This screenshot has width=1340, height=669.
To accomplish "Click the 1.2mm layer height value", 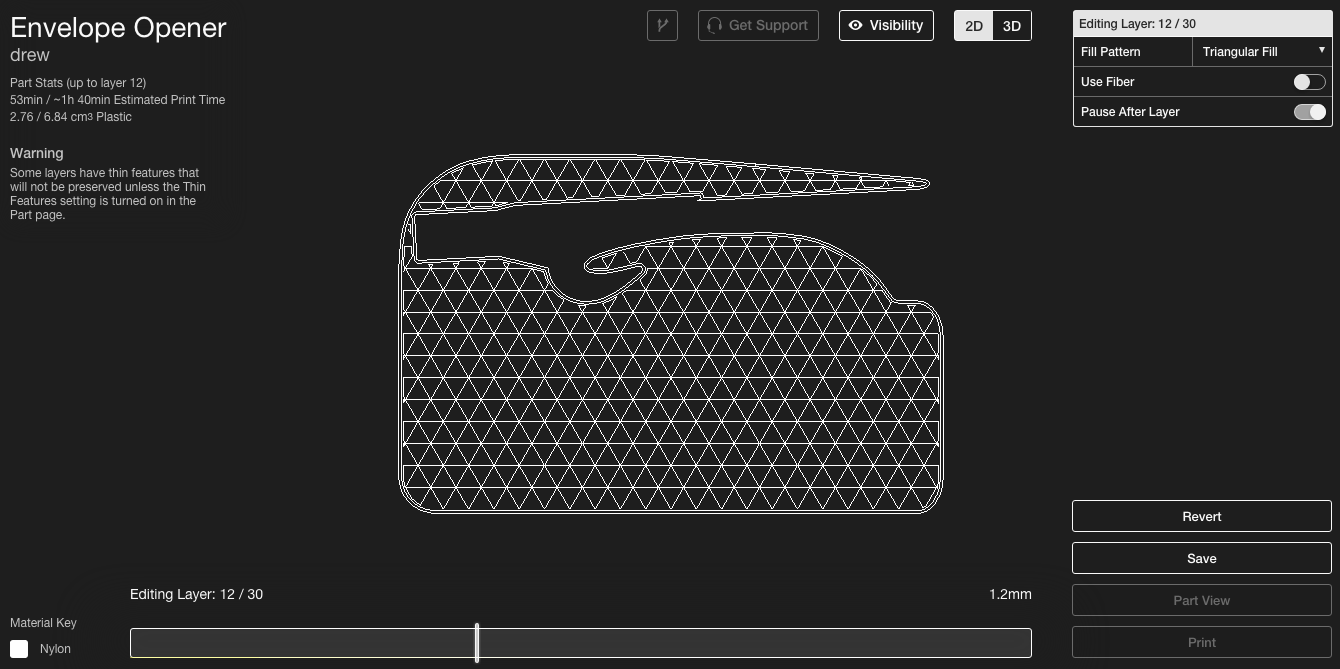I will pyautogui.click(x=1010, y=594).
